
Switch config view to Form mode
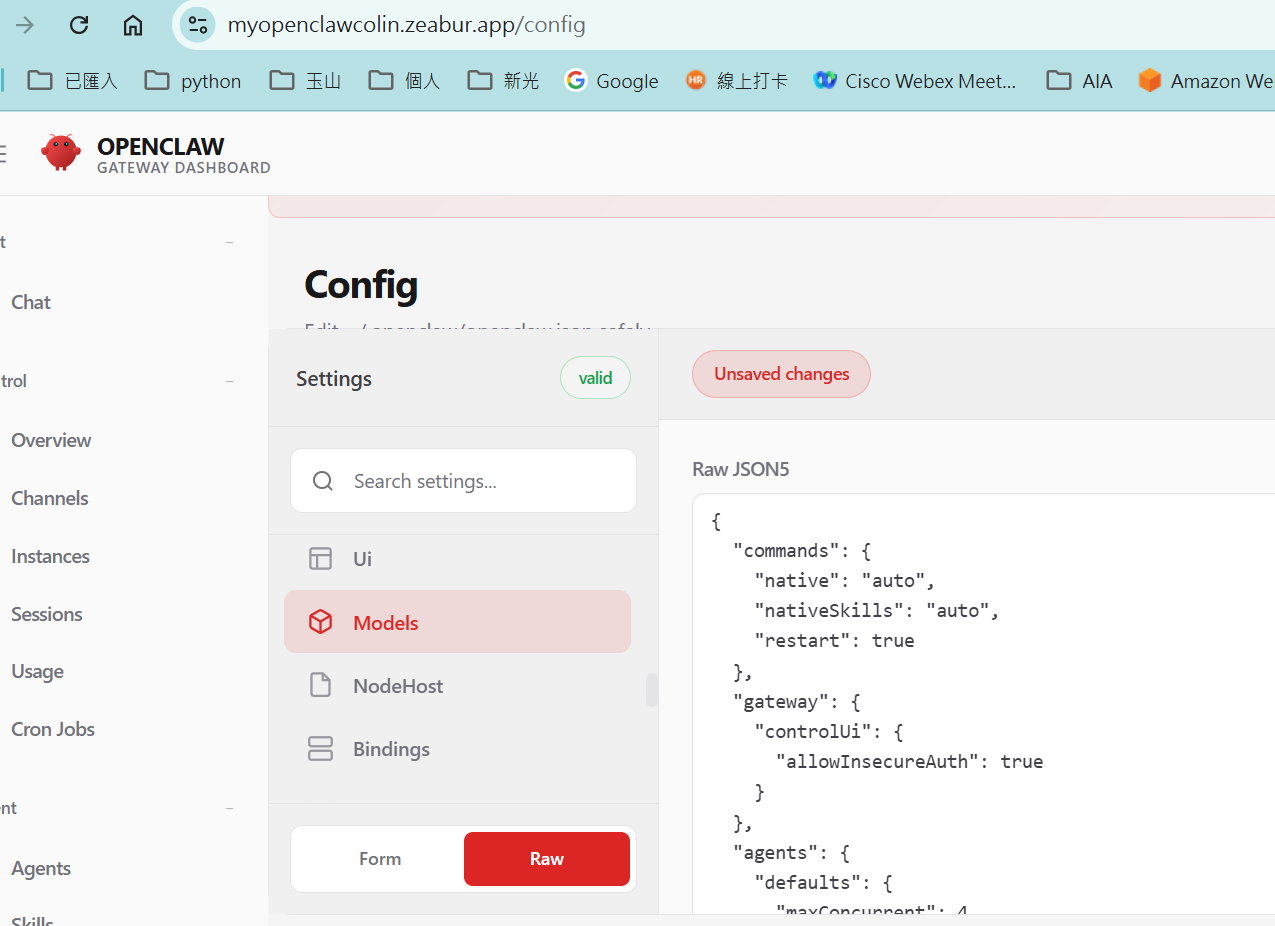click(x=379, y=859)
